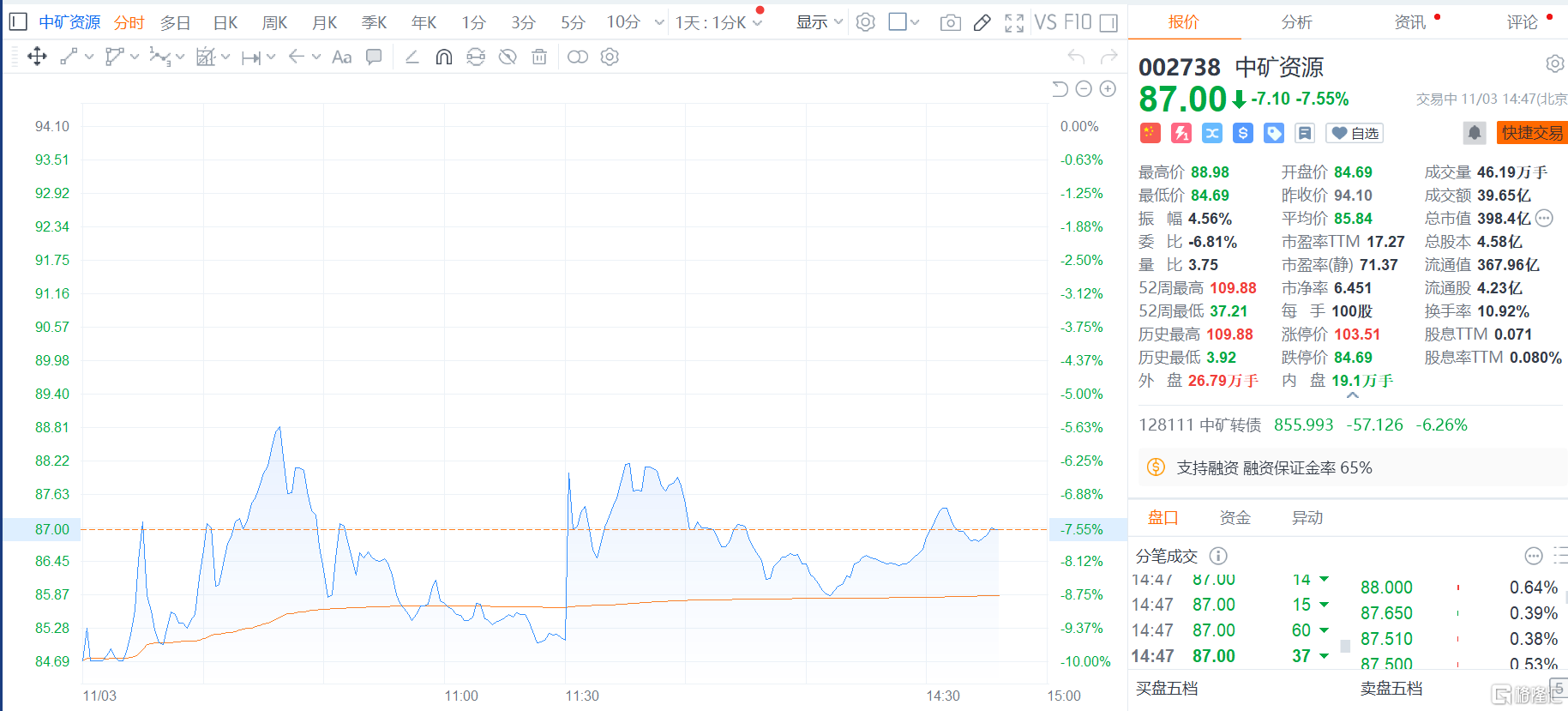Expand the line tool dropdown arrow

click(x=89, y=57)
